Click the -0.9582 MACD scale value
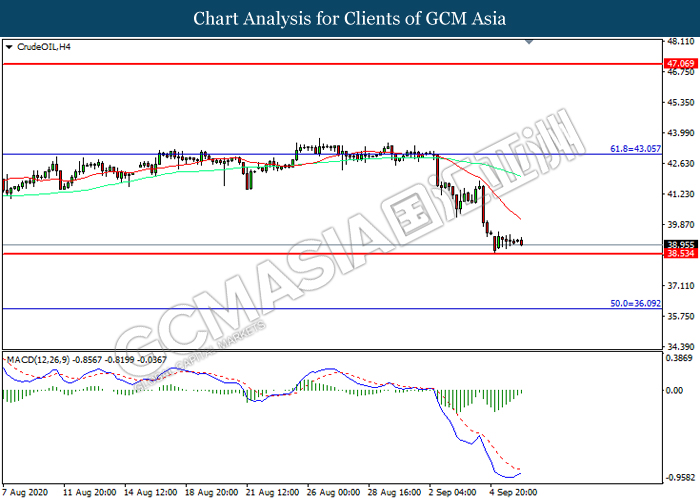This screenshot has height=500, width=700. point(680,478)
